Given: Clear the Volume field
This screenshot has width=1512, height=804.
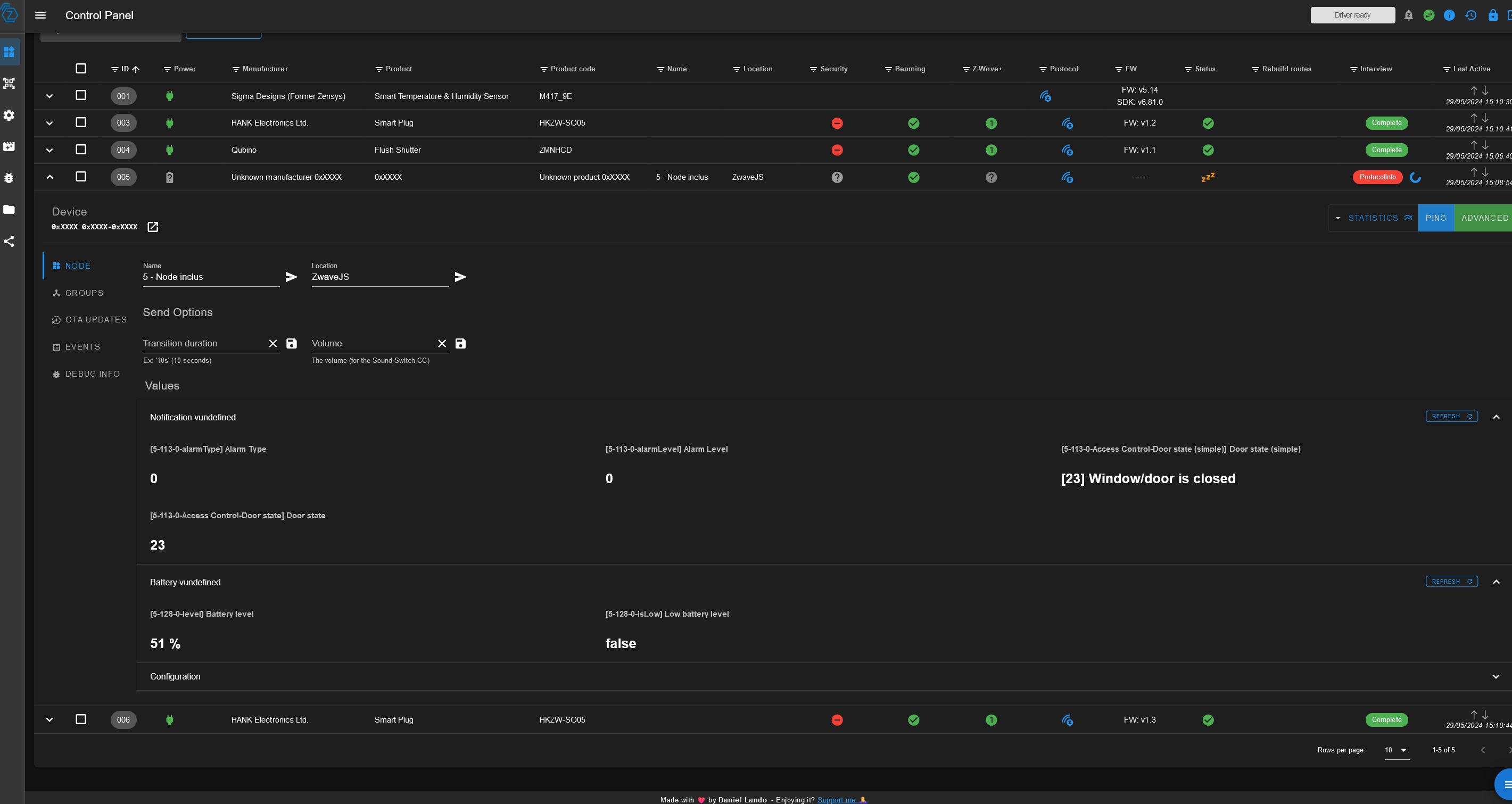Looking at the screenshot, I should point(441,343).
